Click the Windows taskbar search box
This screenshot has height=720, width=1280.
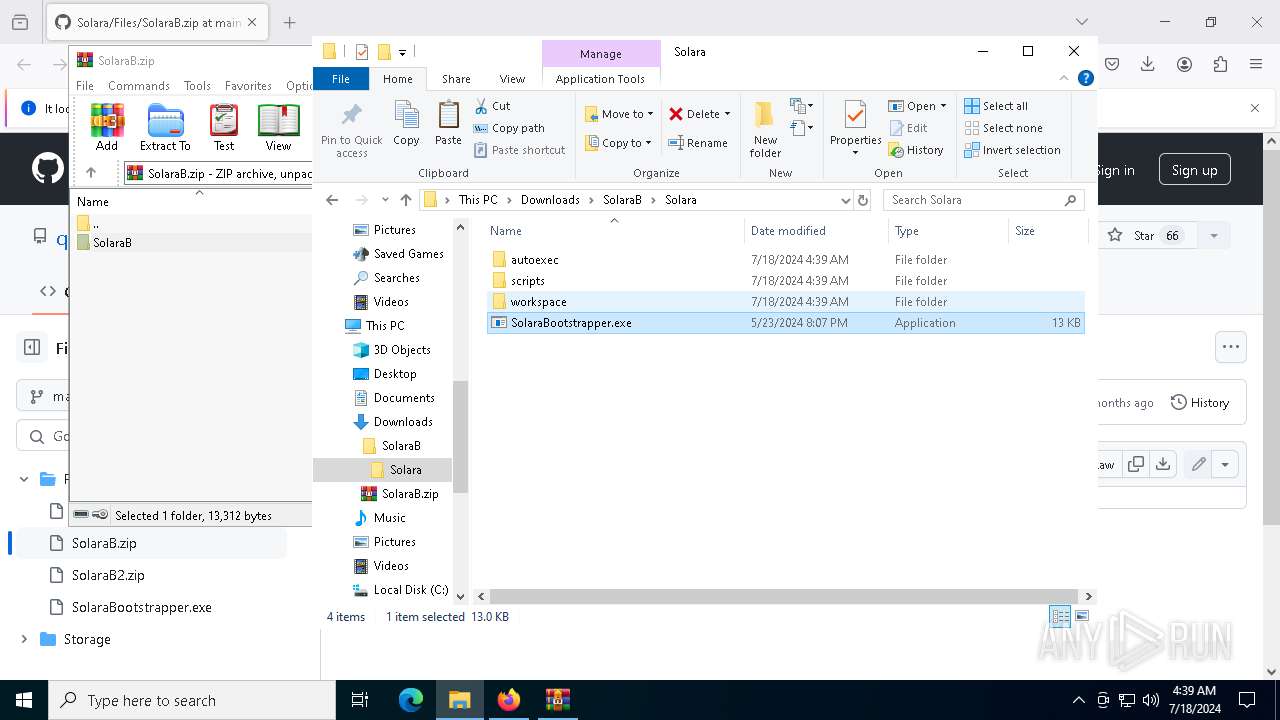tap(192, 700)
